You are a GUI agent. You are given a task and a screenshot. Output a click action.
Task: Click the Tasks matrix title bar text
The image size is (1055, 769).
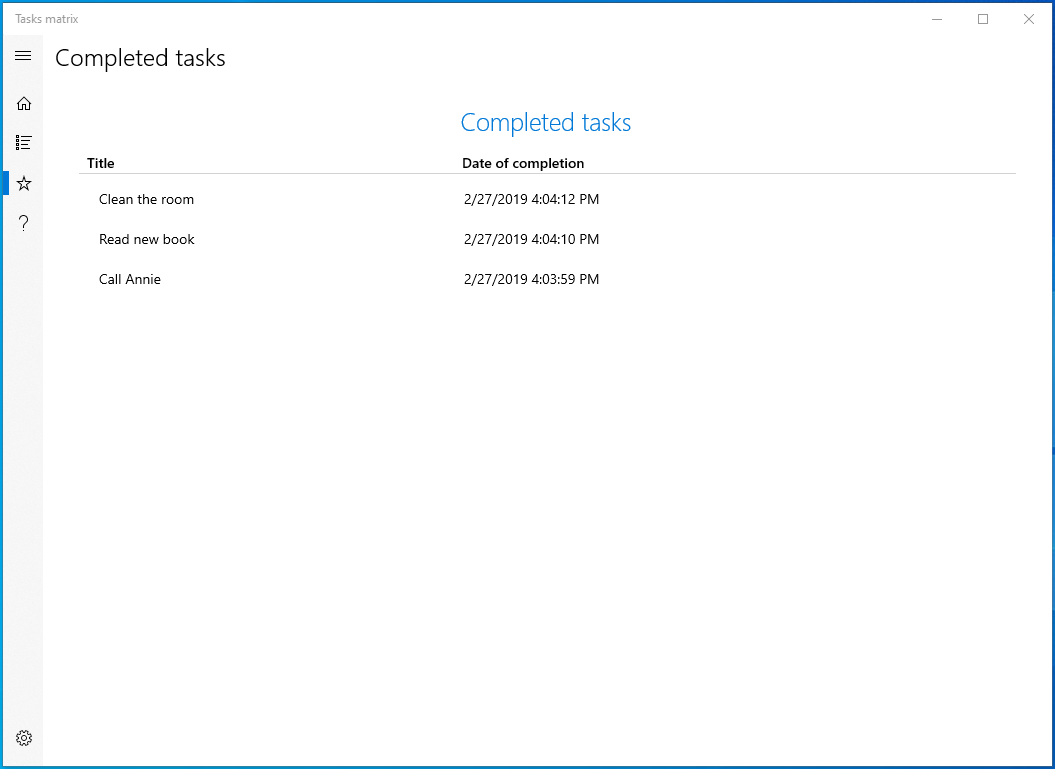click(x=47, y=19)
